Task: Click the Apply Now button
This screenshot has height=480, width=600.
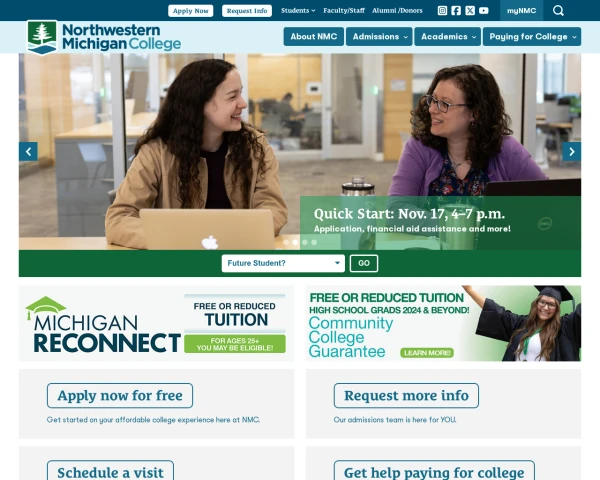Action: pos(191,11)
